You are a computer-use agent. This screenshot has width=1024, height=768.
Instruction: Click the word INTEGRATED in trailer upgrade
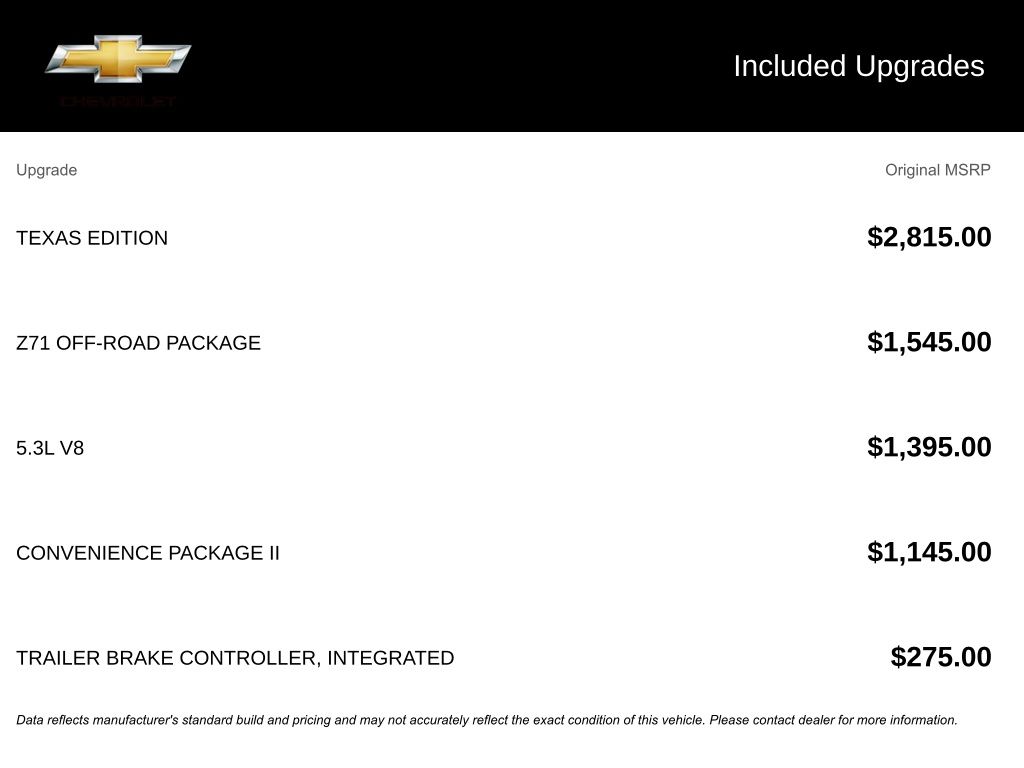pyautogui.click(x=390, y=658)
